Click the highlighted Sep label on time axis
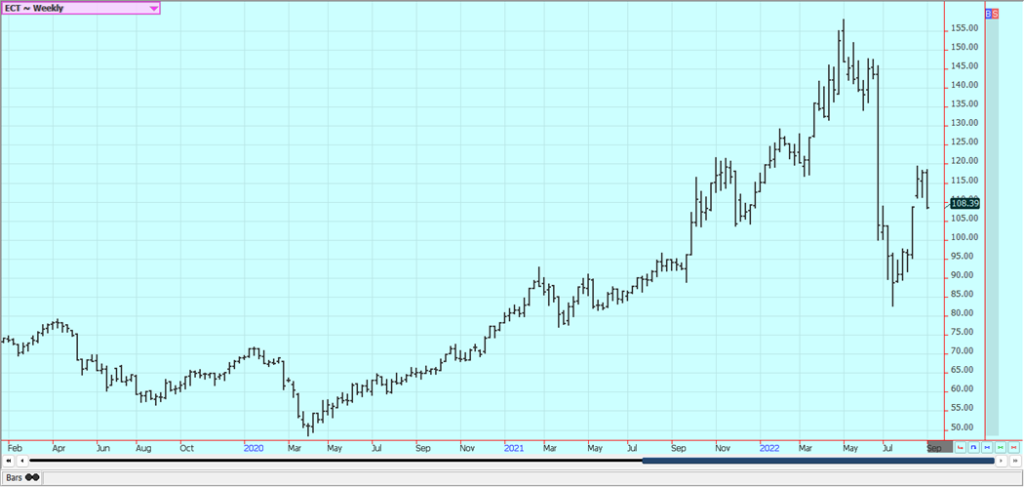 tap(935, 448)
